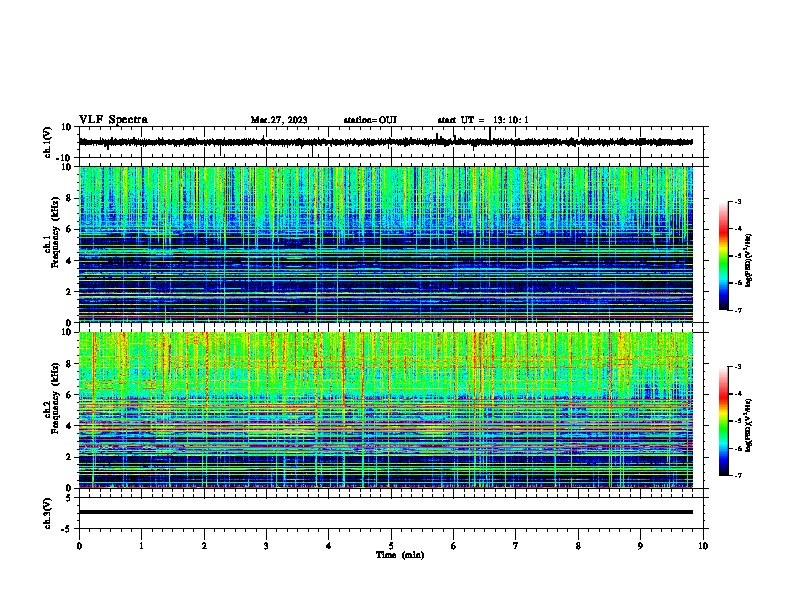Click the "-7" label on ch.2 color scale
The height and width of the screenshot is (612, 792).
tap(737, 475)
